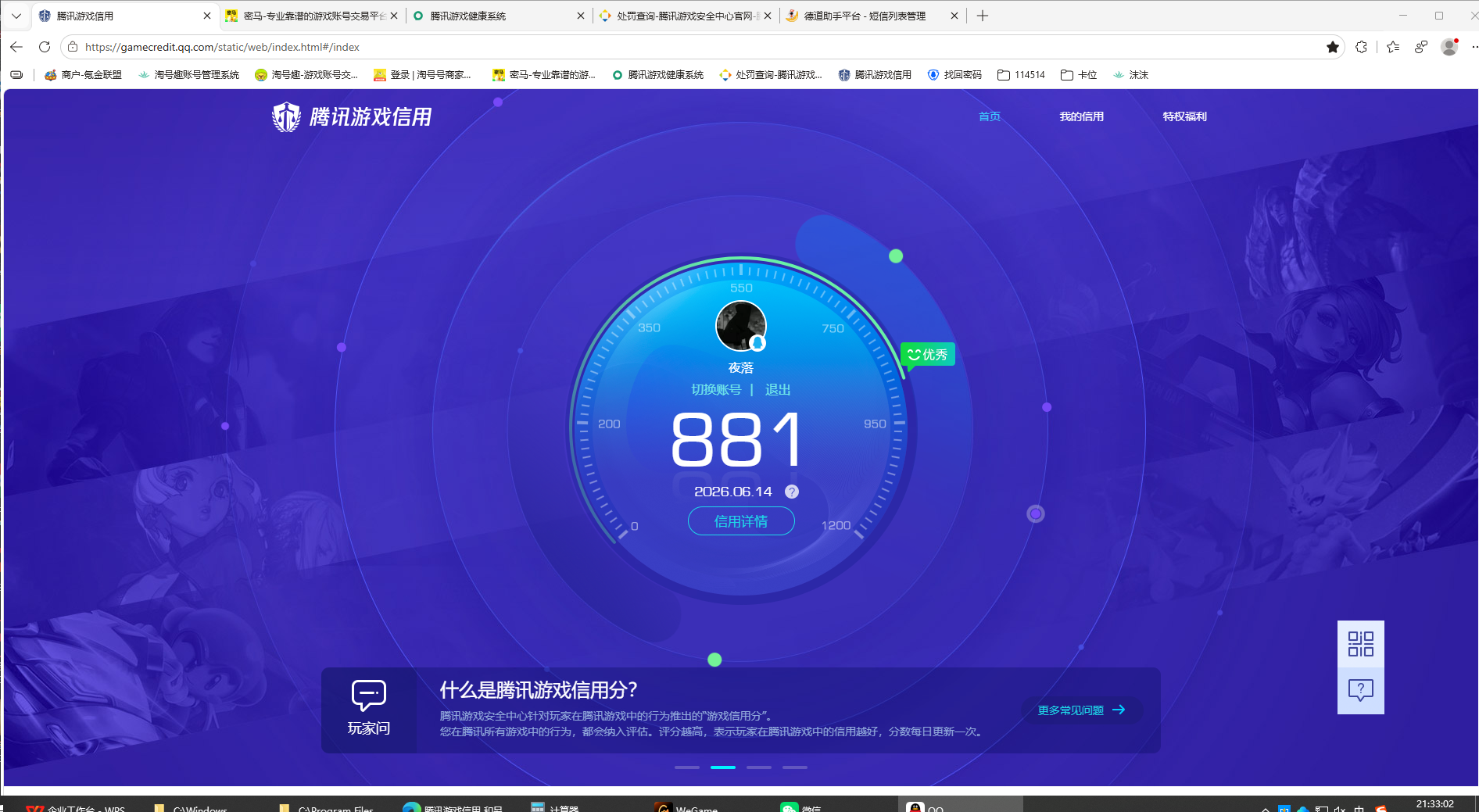Screen dimensions: 1479x812
Task: Open the 找回密码 bookmark
Action: tap(954, 75)
